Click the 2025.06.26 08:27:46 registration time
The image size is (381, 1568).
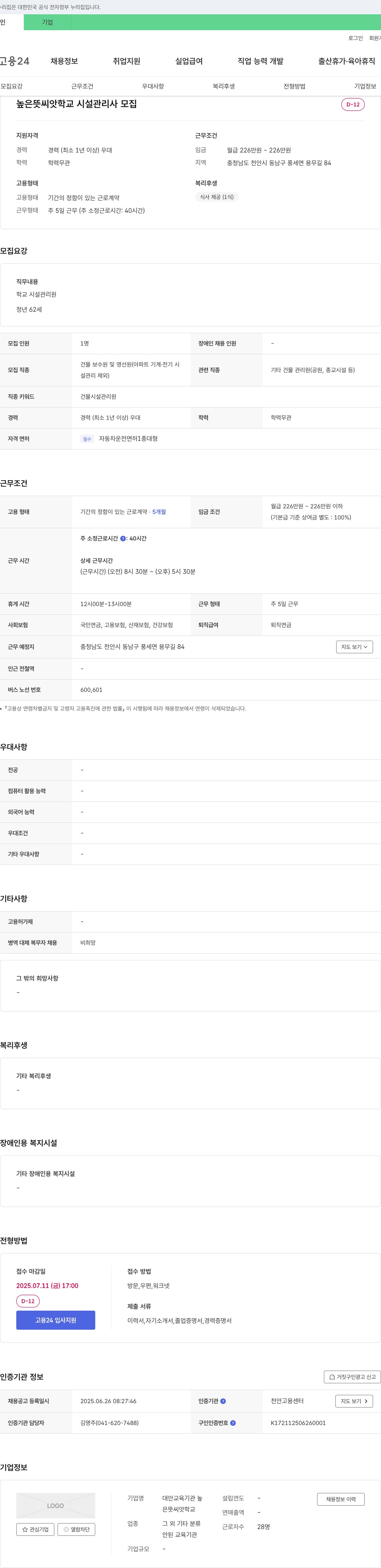coord(108,1401)
